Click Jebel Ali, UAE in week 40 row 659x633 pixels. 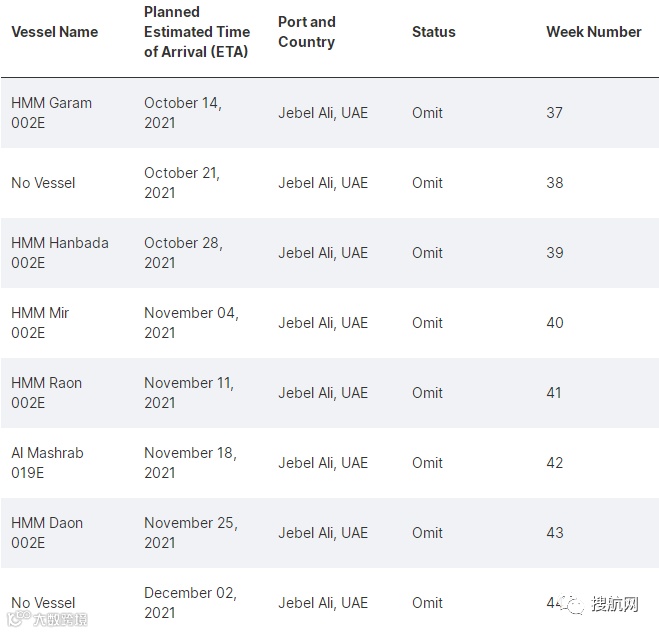[322, 323]
